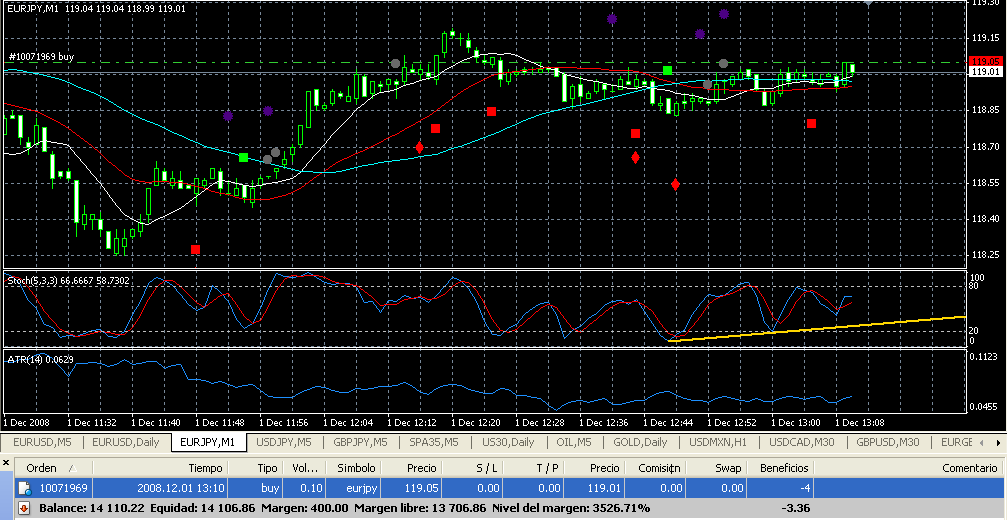Click the #10071969 buy order line label
Screen dimensions: 1007x520
pos(40,57)
